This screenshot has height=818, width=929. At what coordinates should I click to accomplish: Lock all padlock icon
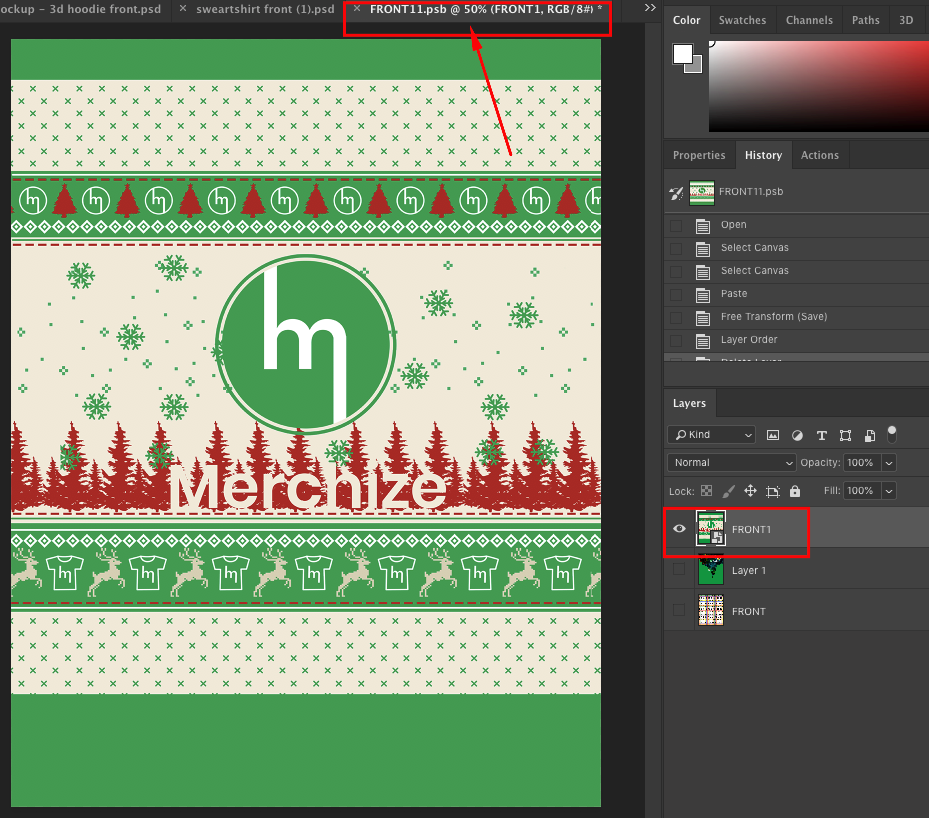(795, 491)
